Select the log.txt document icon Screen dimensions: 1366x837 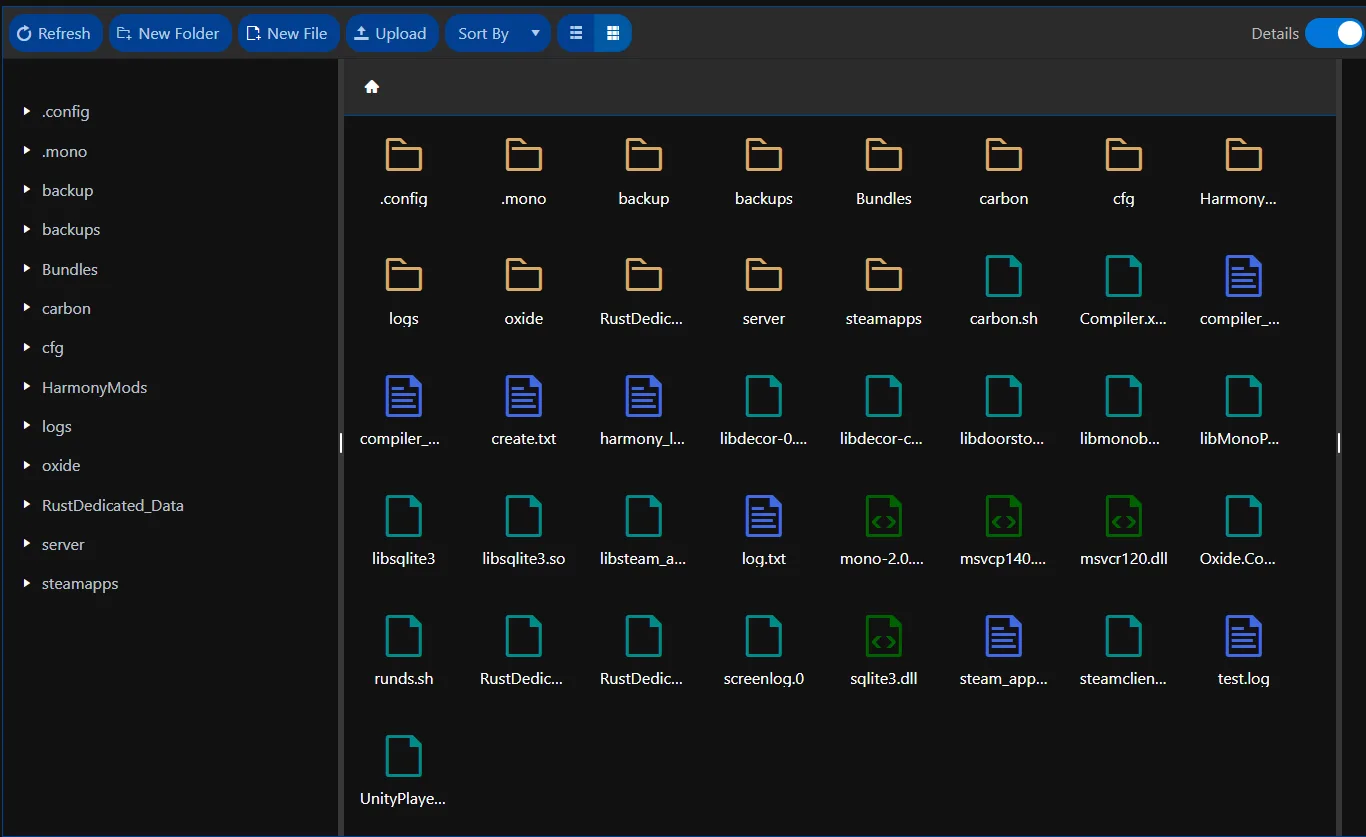click(764, 516)
